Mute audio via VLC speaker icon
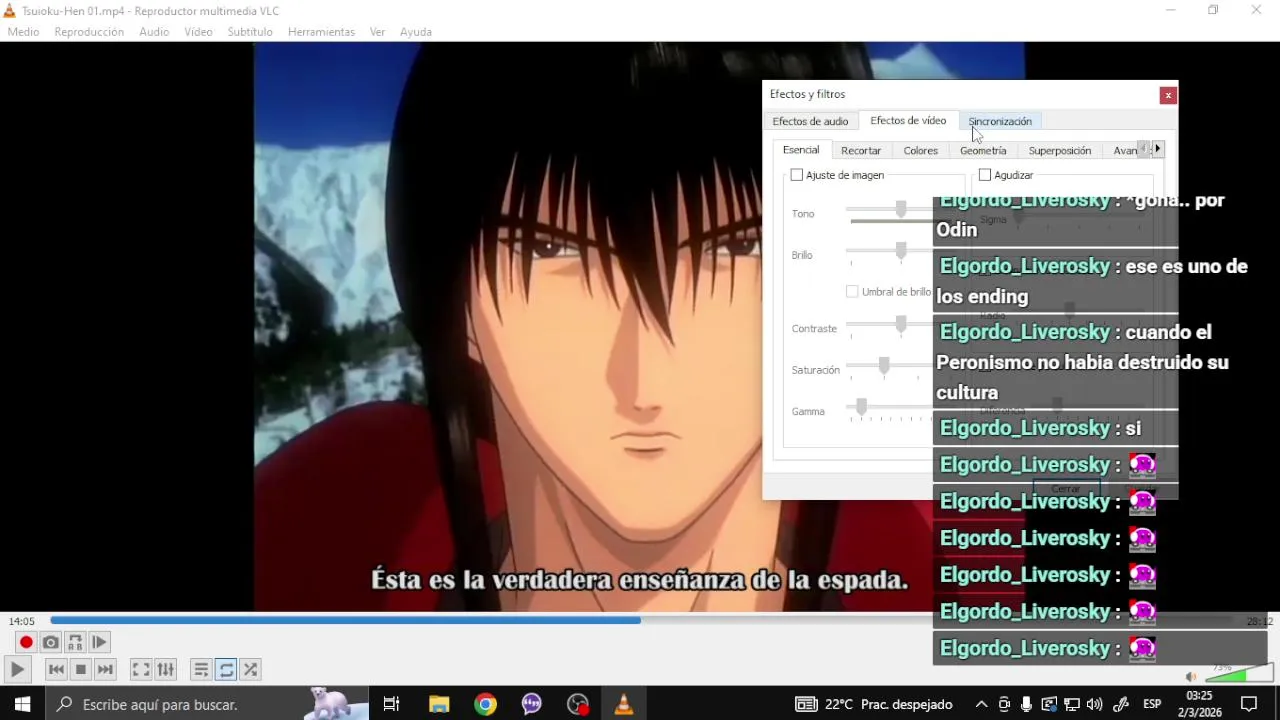The height and width of the screenshot is (720, 1280). [1190, 677]
